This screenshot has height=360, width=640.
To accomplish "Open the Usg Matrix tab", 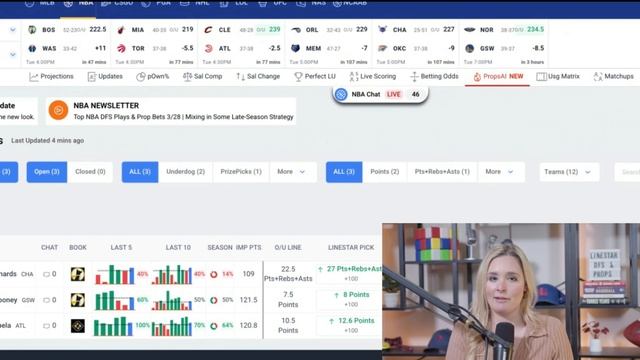I will (x=558, y=76).
